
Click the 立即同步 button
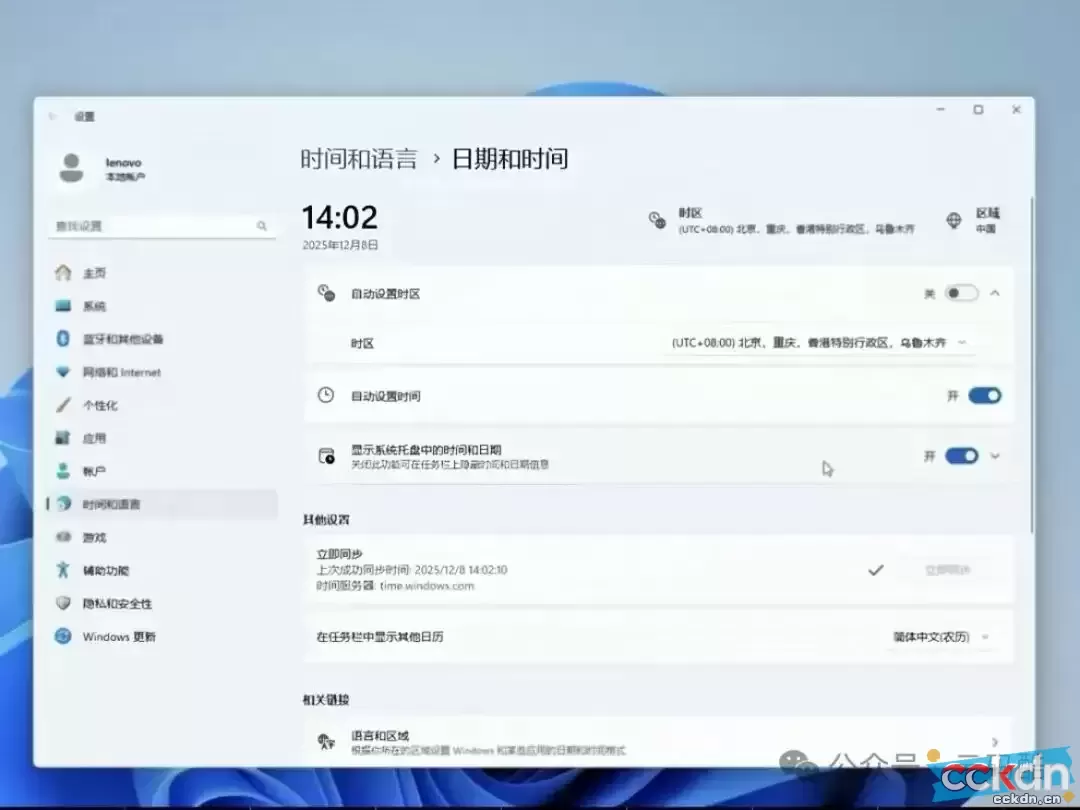tap(947, 570)
